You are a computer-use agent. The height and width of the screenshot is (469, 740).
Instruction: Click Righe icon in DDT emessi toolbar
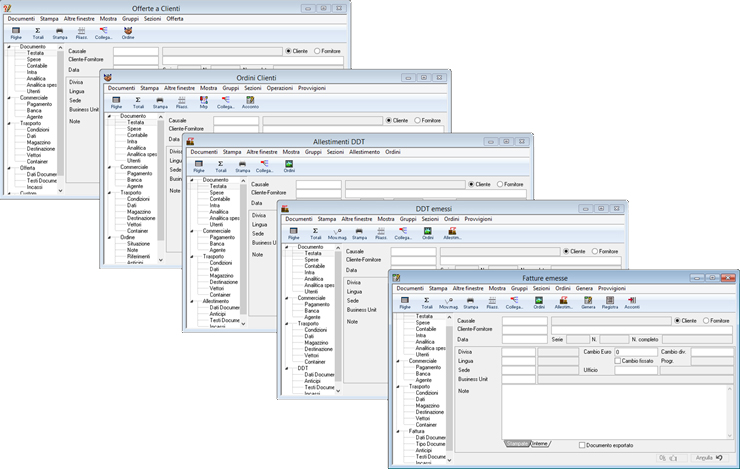(x=294, y=233)
